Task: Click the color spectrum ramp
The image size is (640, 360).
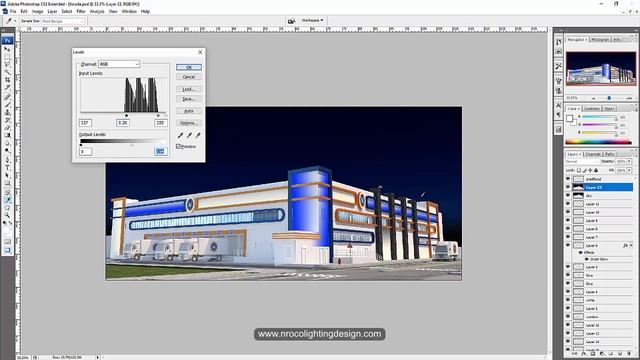Action: (x=599, y=142)
